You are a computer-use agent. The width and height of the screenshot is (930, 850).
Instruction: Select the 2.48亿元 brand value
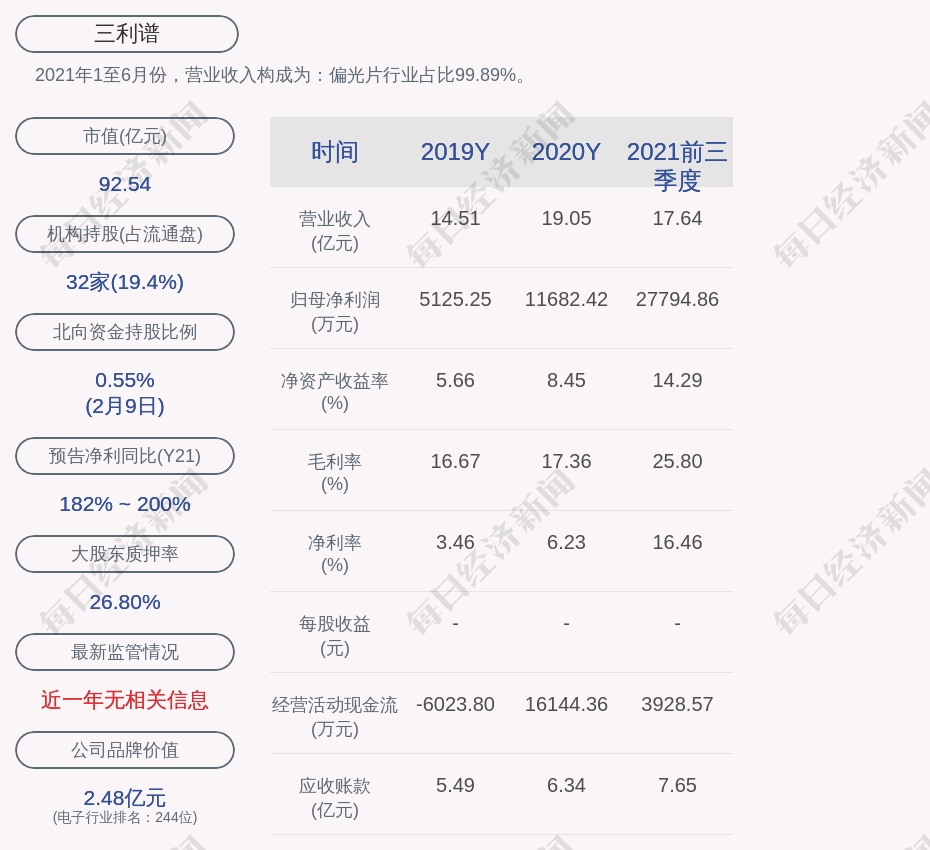pos(125,798)
